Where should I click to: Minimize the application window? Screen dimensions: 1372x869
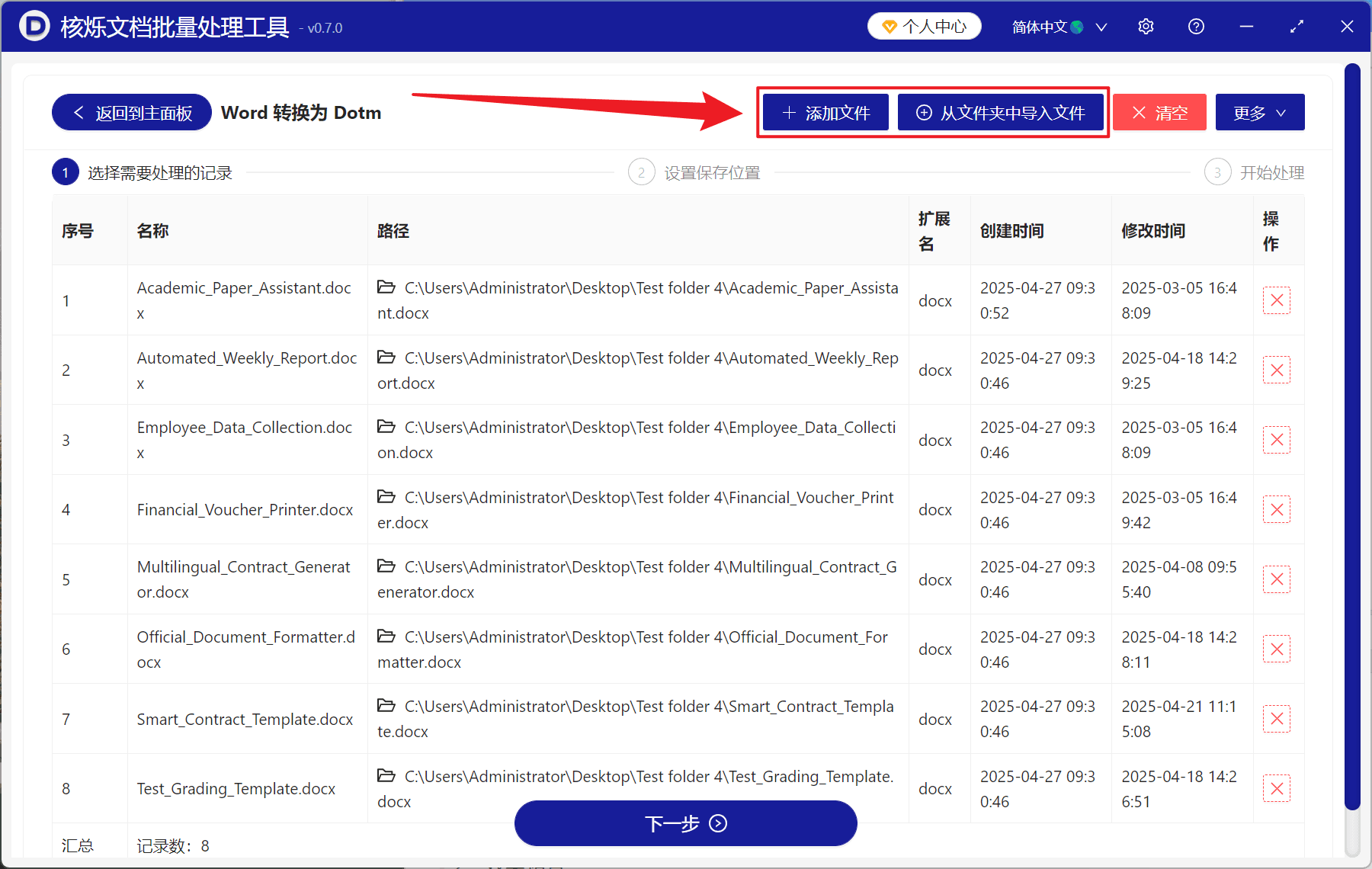[1246, 27]
